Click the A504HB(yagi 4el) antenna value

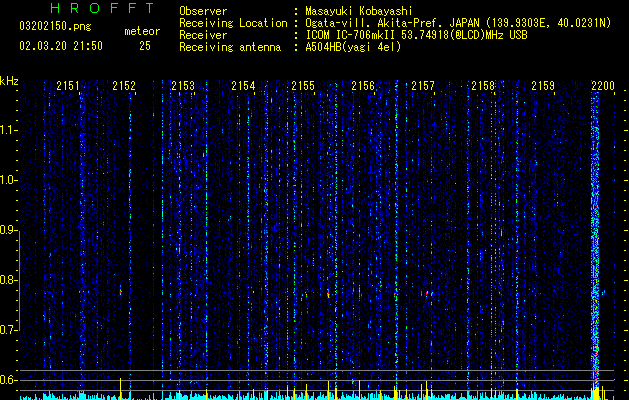point(353,47)
